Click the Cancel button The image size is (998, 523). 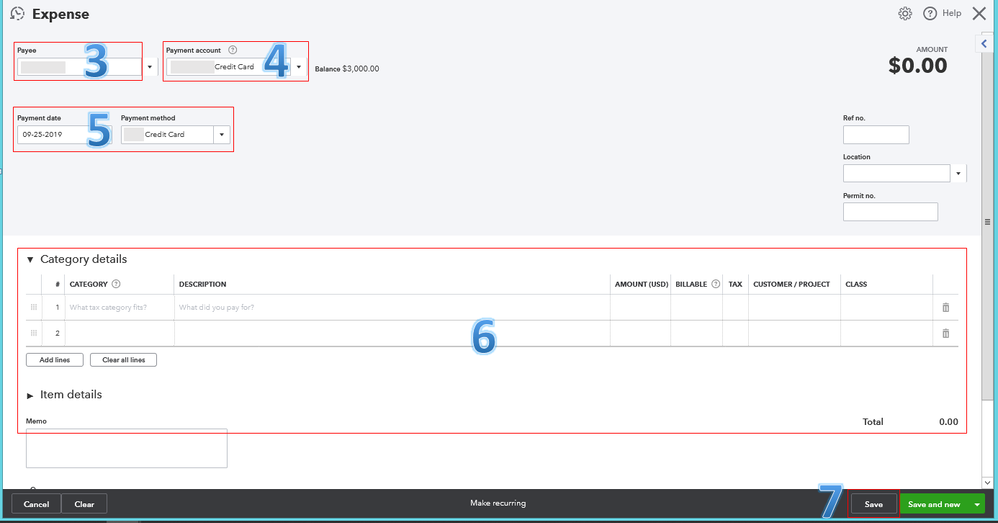(x=36, y=504)
